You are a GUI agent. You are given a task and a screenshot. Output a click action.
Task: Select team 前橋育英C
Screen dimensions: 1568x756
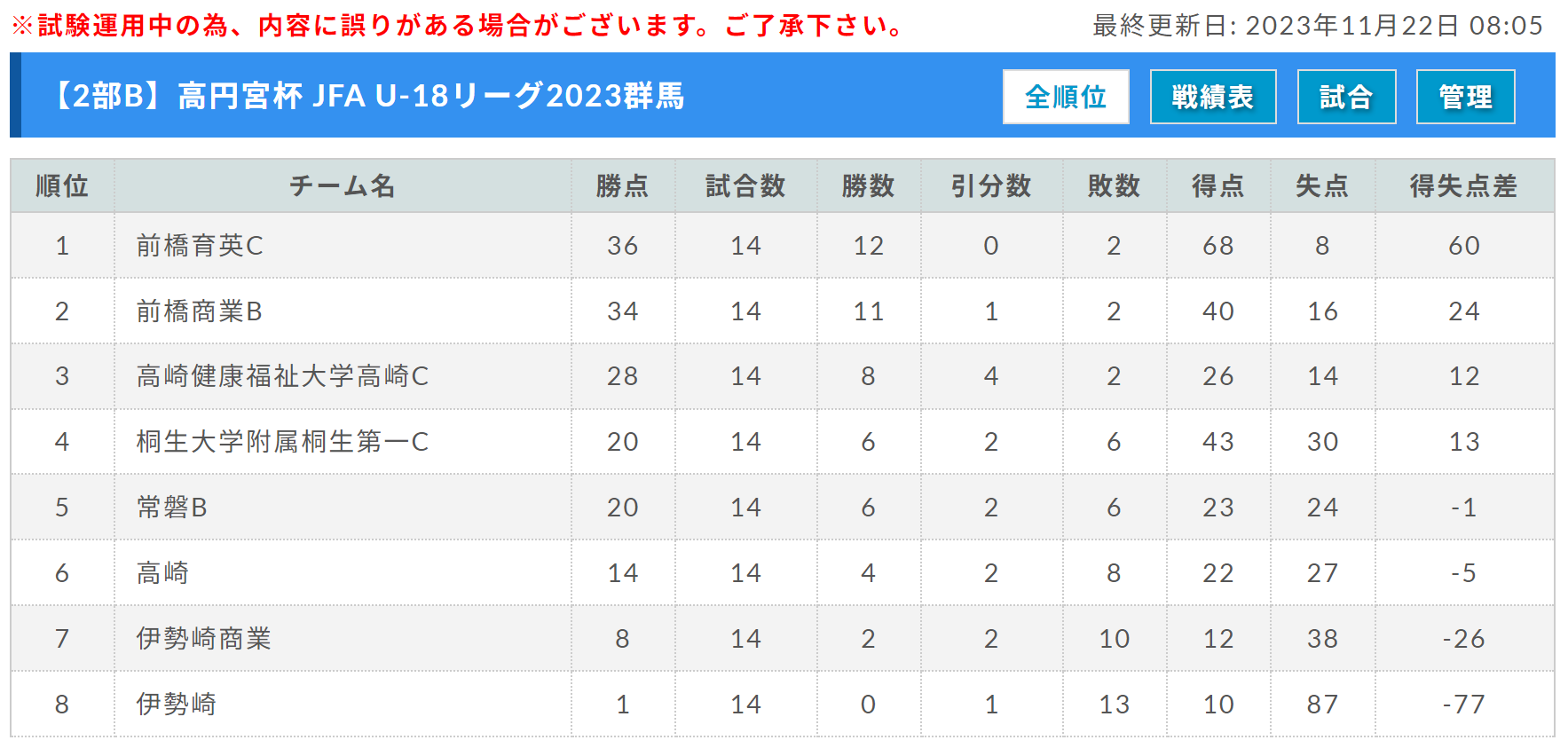coord(200,246)
